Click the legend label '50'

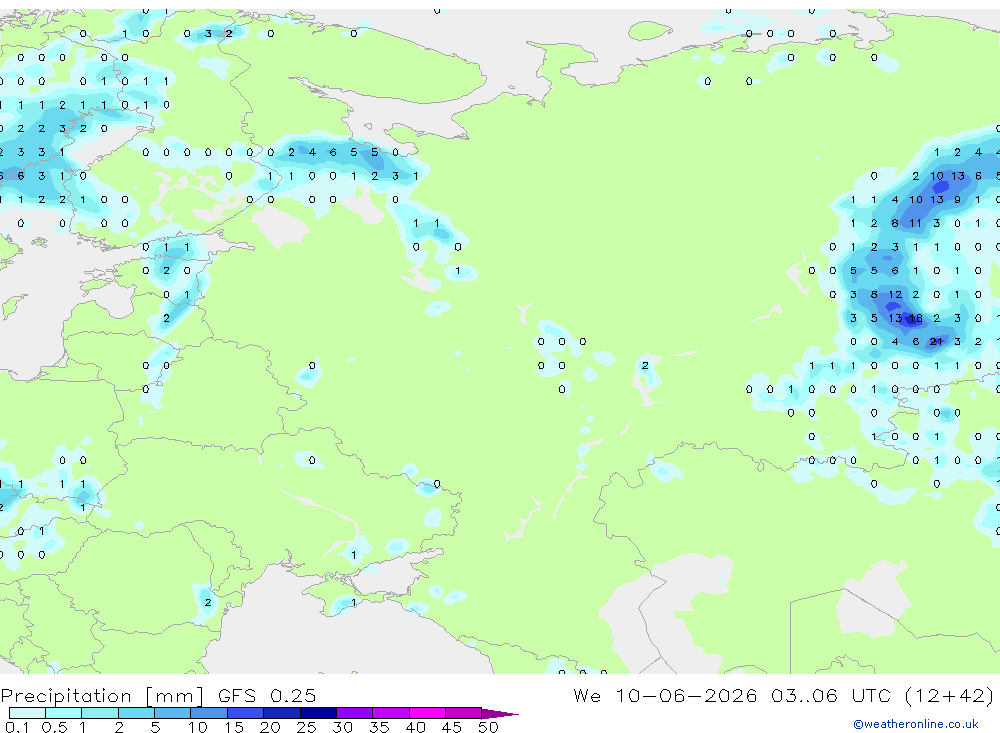tap(488, 727)
